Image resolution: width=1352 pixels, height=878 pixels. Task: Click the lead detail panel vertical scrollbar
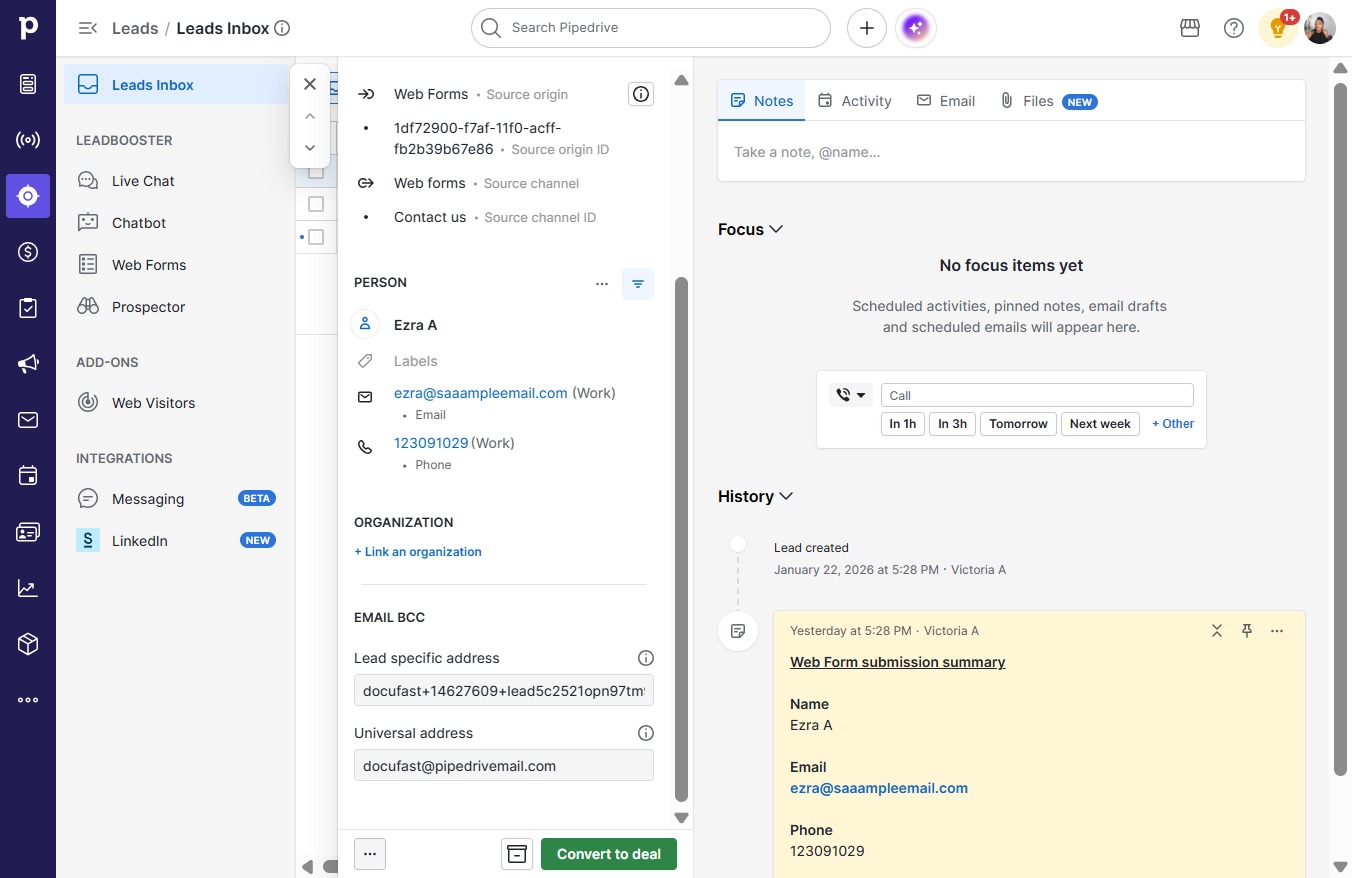point(682,540)
